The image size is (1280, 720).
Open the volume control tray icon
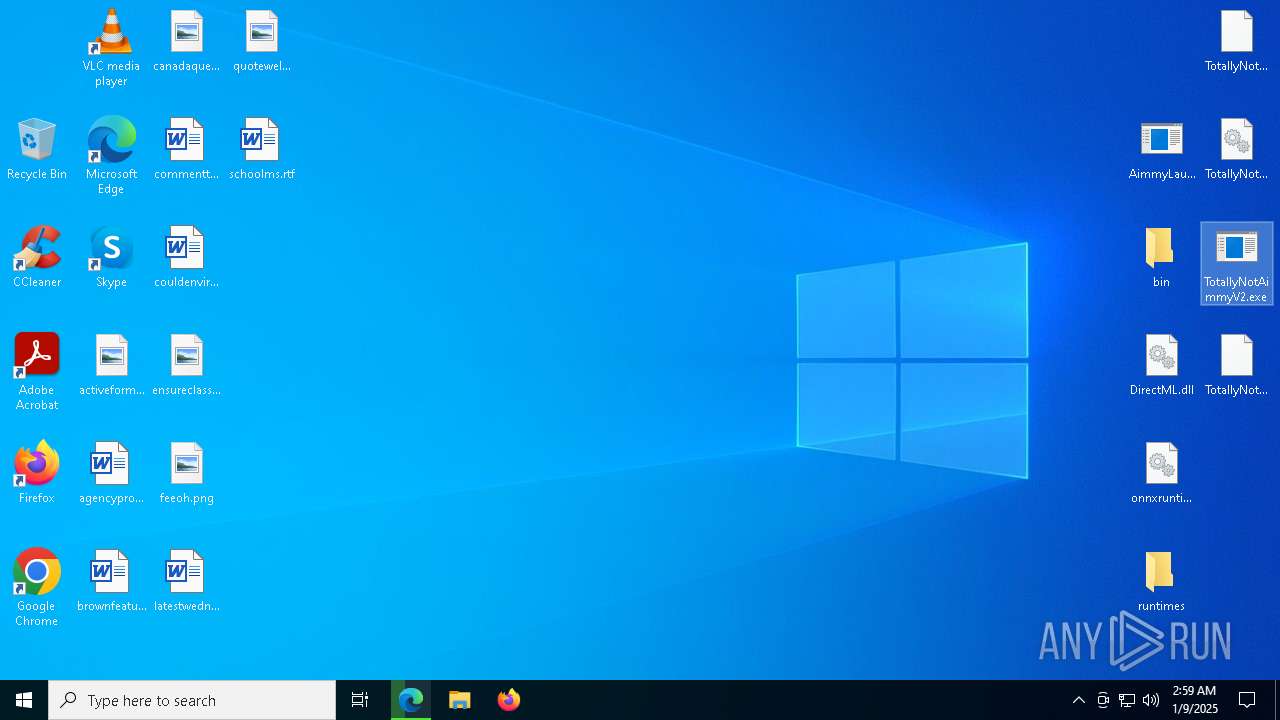point(1151,700)
